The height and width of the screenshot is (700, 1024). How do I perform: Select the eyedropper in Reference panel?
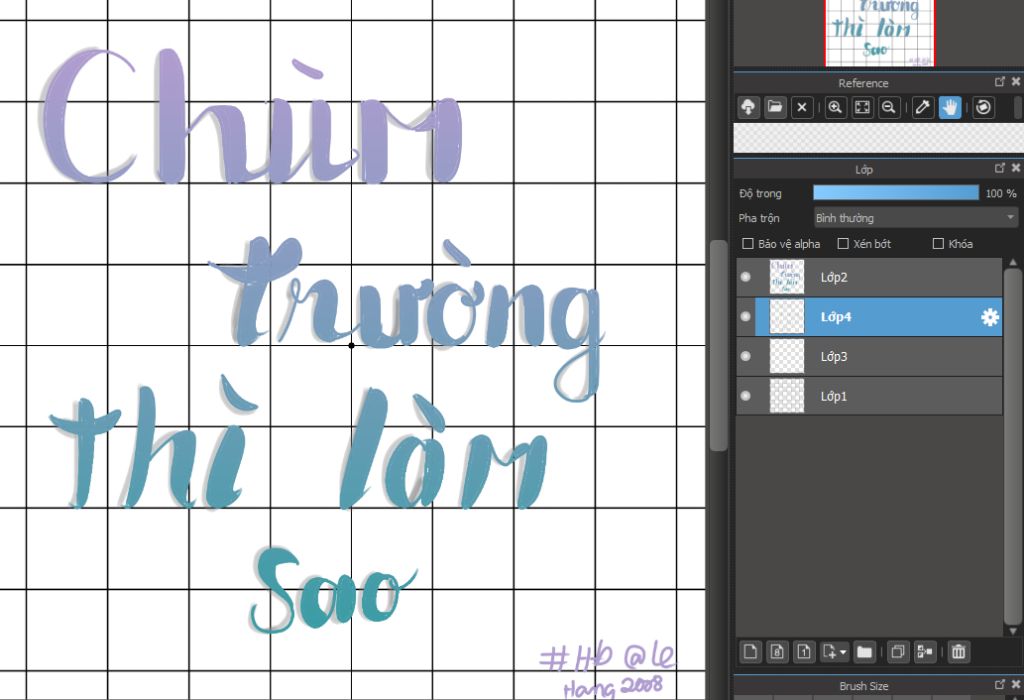click(x=923, y=108)
